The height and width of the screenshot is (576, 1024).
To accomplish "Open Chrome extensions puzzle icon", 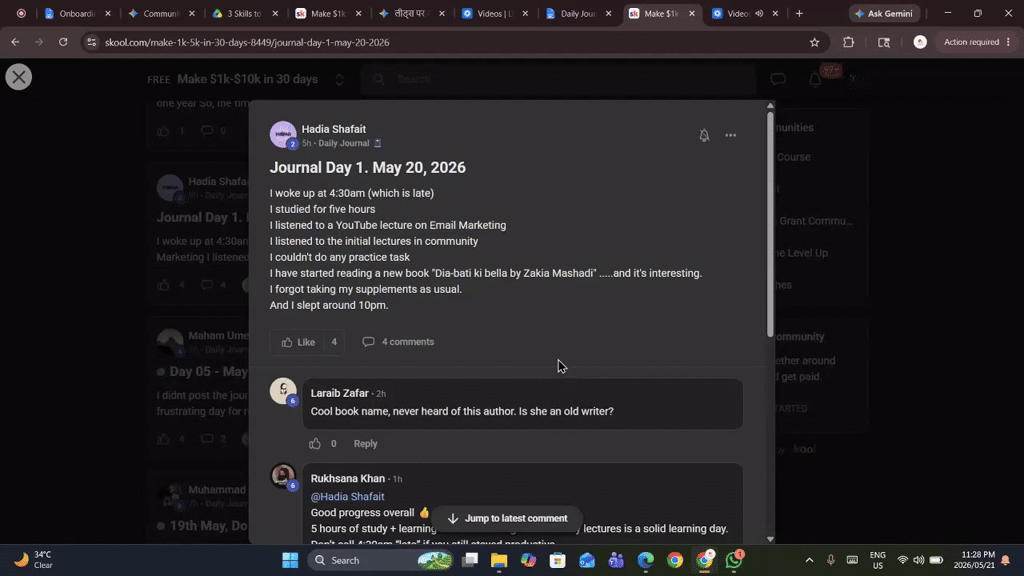I will click(848, 42).
